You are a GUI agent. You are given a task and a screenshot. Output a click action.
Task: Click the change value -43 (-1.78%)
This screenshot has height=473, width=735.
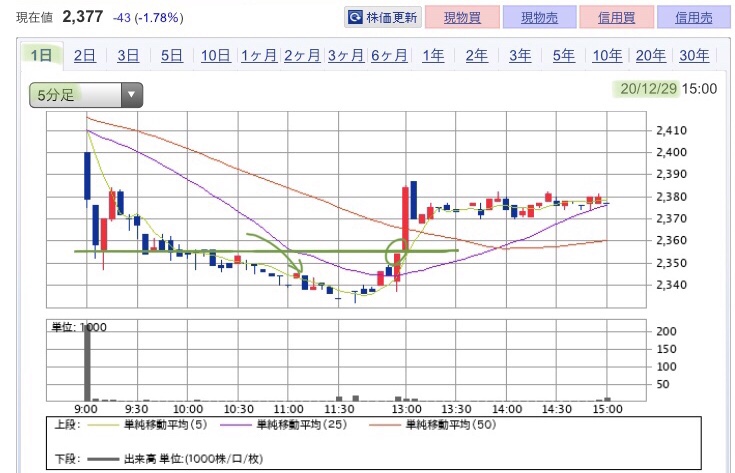[148, 18]
